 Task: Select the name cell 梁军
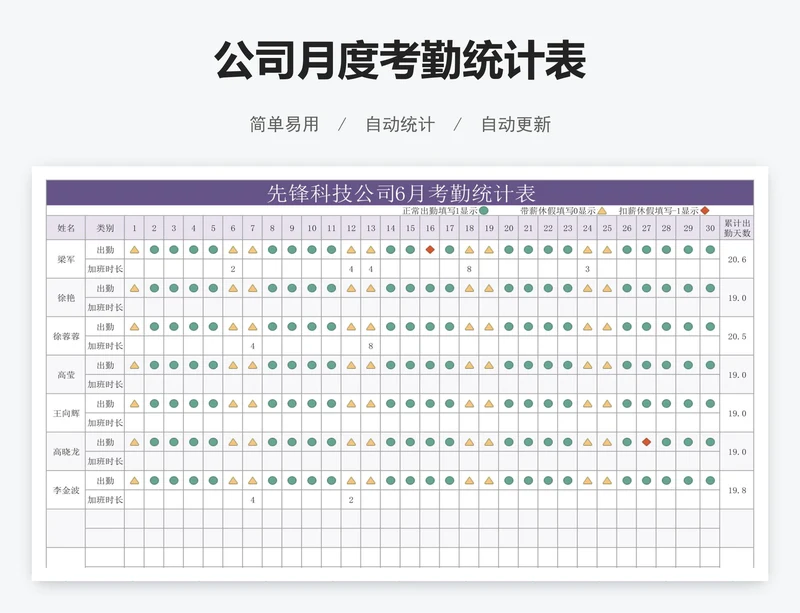[x=66, y=259]
